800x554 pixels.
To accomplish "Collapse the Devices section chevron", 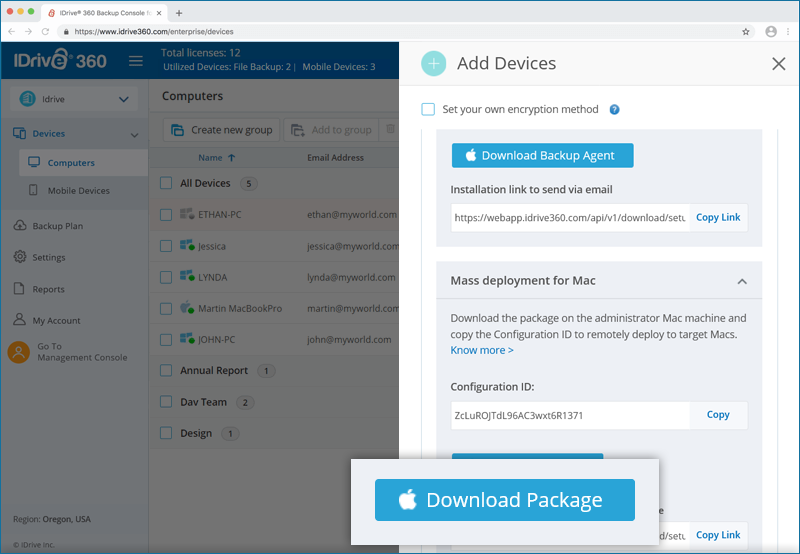I will pos(134,135).
